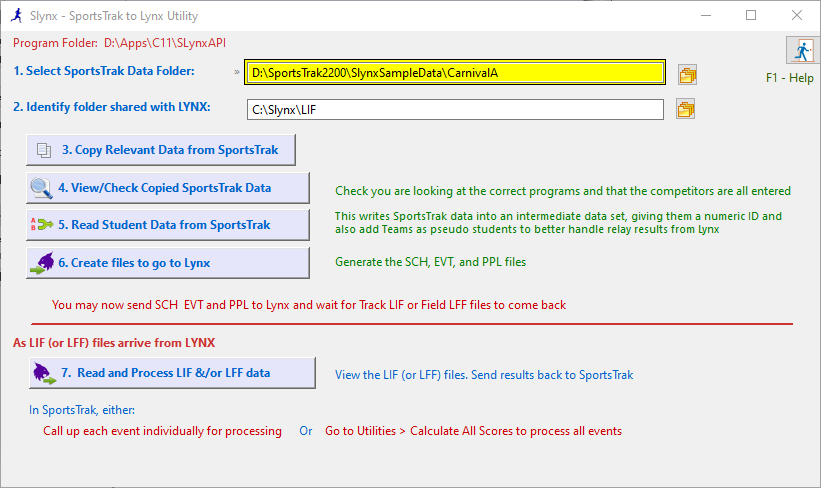This screenshot has width=821, height=488.
Task: Click Create files to go to Lynx
Action: [x=168, y=263]
